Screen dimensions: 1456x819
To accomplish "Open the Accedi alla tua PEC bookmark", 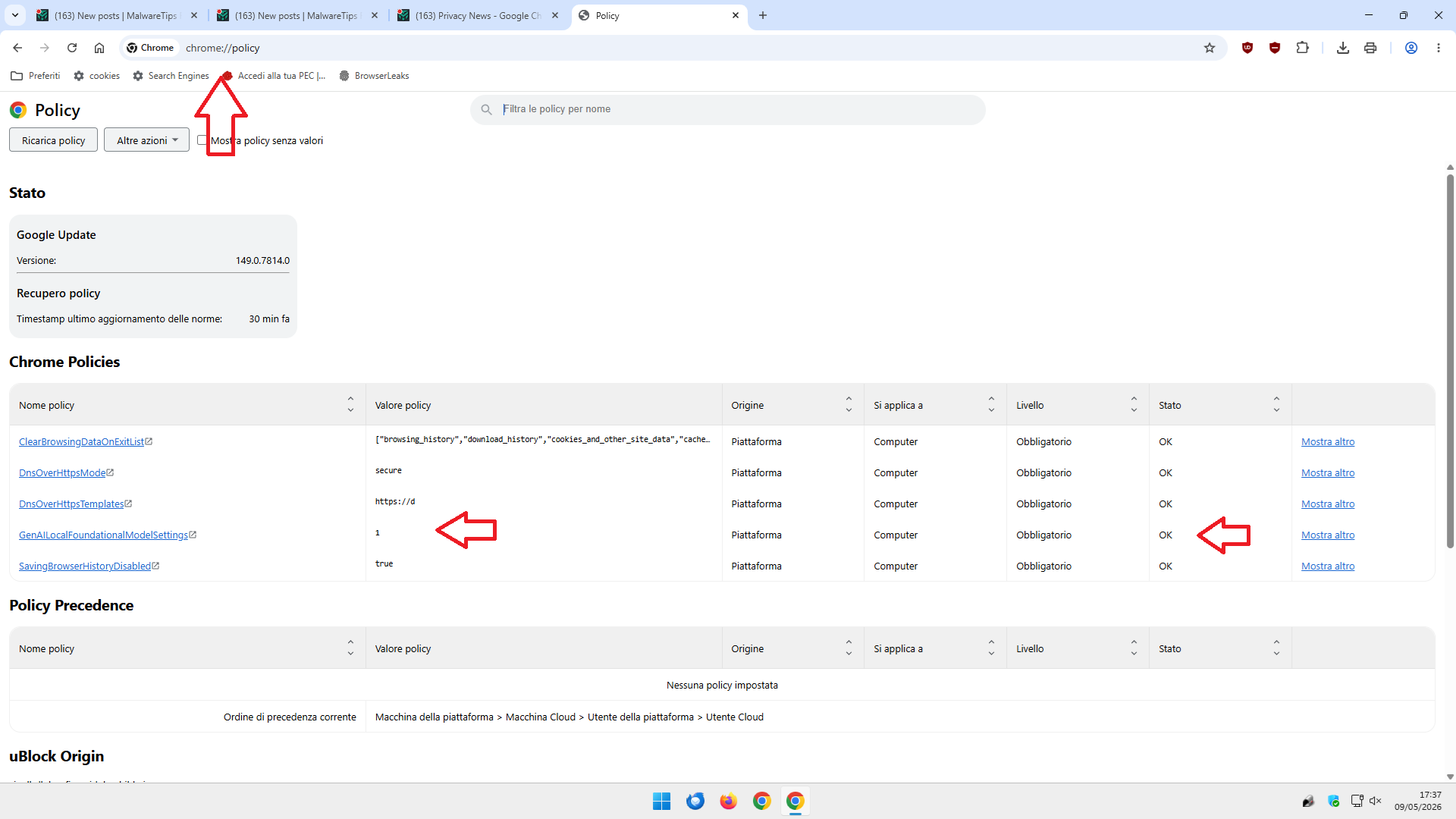I will 274,76.
